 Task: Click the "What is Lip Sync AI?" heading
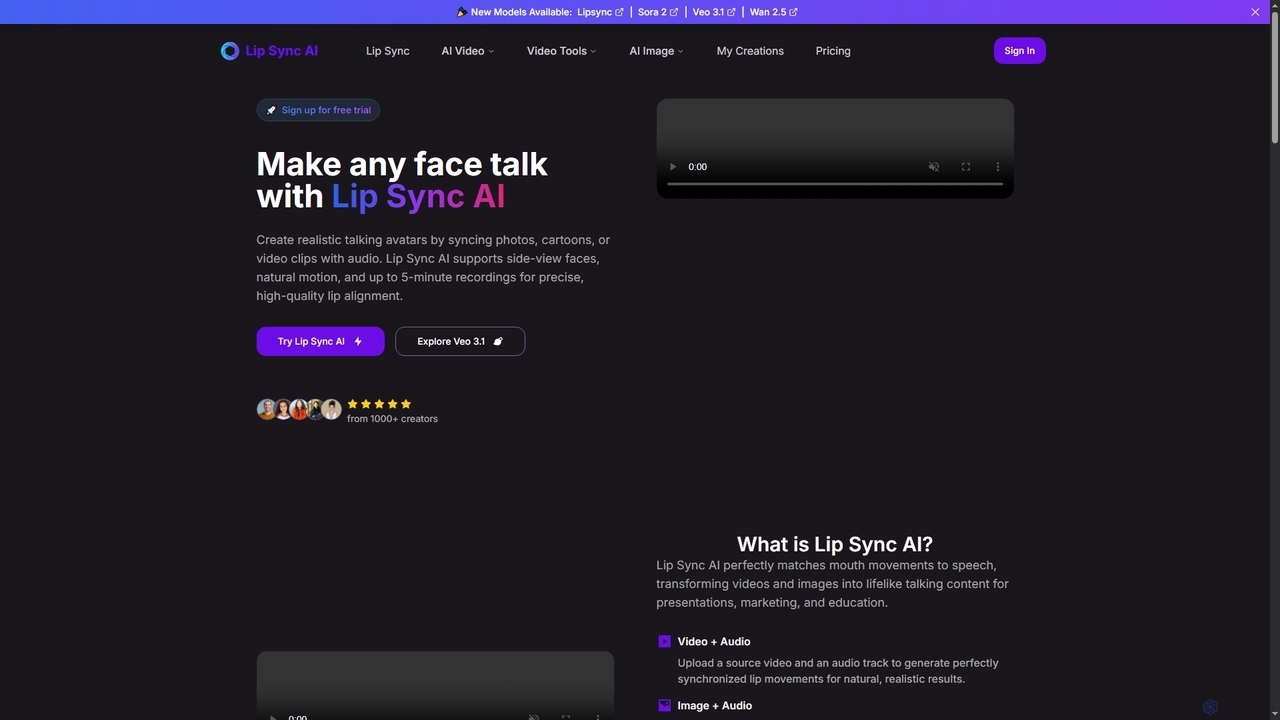pyautogui.click(x=835, y=544)
